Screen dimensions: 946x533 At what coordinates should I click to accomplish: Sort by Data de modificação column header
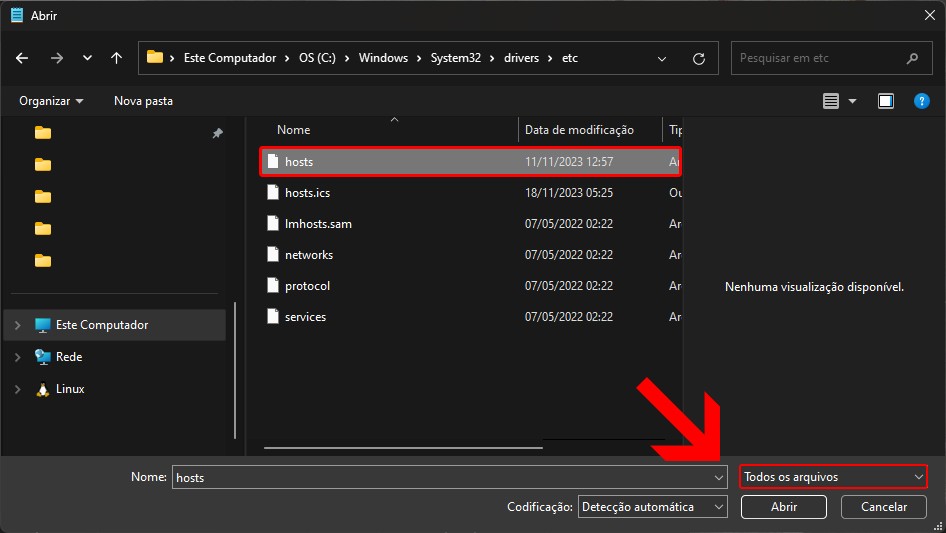(579, 130)
